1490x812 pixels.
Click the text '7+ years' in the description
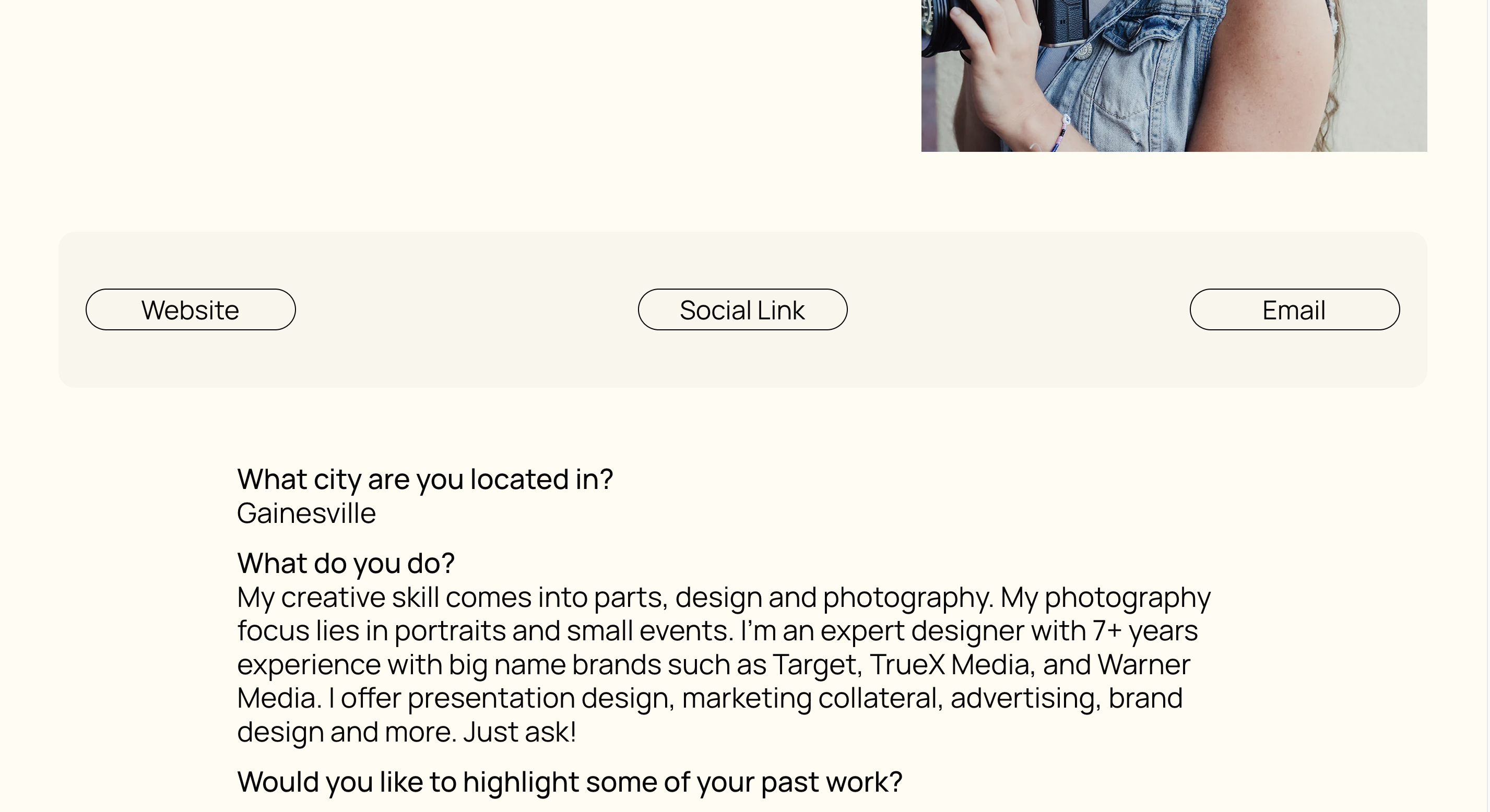[1145, 631]
